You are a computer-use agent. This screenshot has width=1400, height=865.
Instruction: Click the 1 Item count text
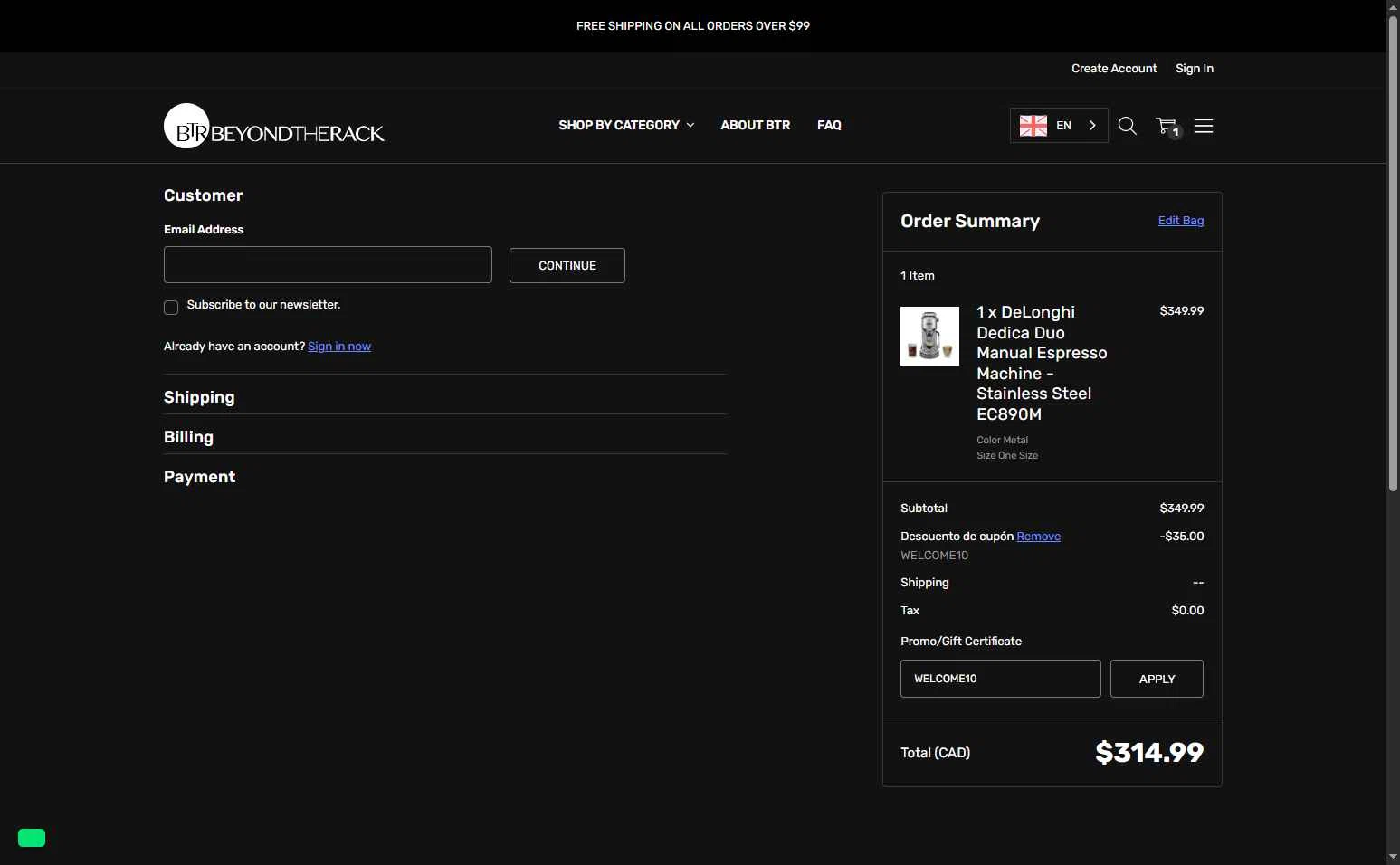[x=918, y=276]
